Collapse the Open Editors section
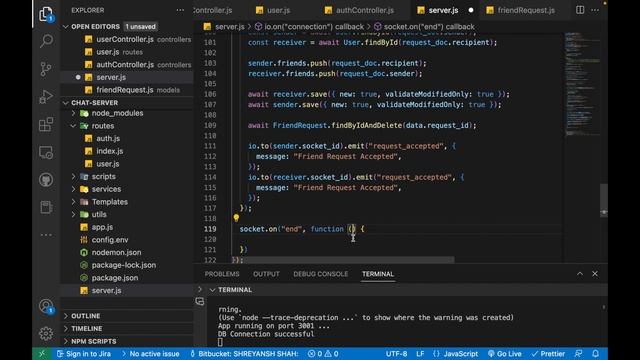The width and height of the screenshot is (640, 360). click(66, 27)
